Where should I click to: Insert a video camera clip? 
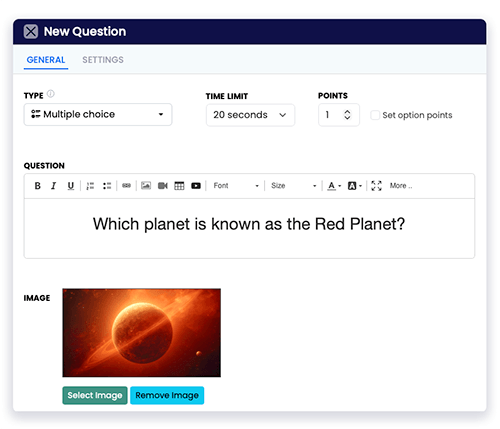tap(163, 186)
